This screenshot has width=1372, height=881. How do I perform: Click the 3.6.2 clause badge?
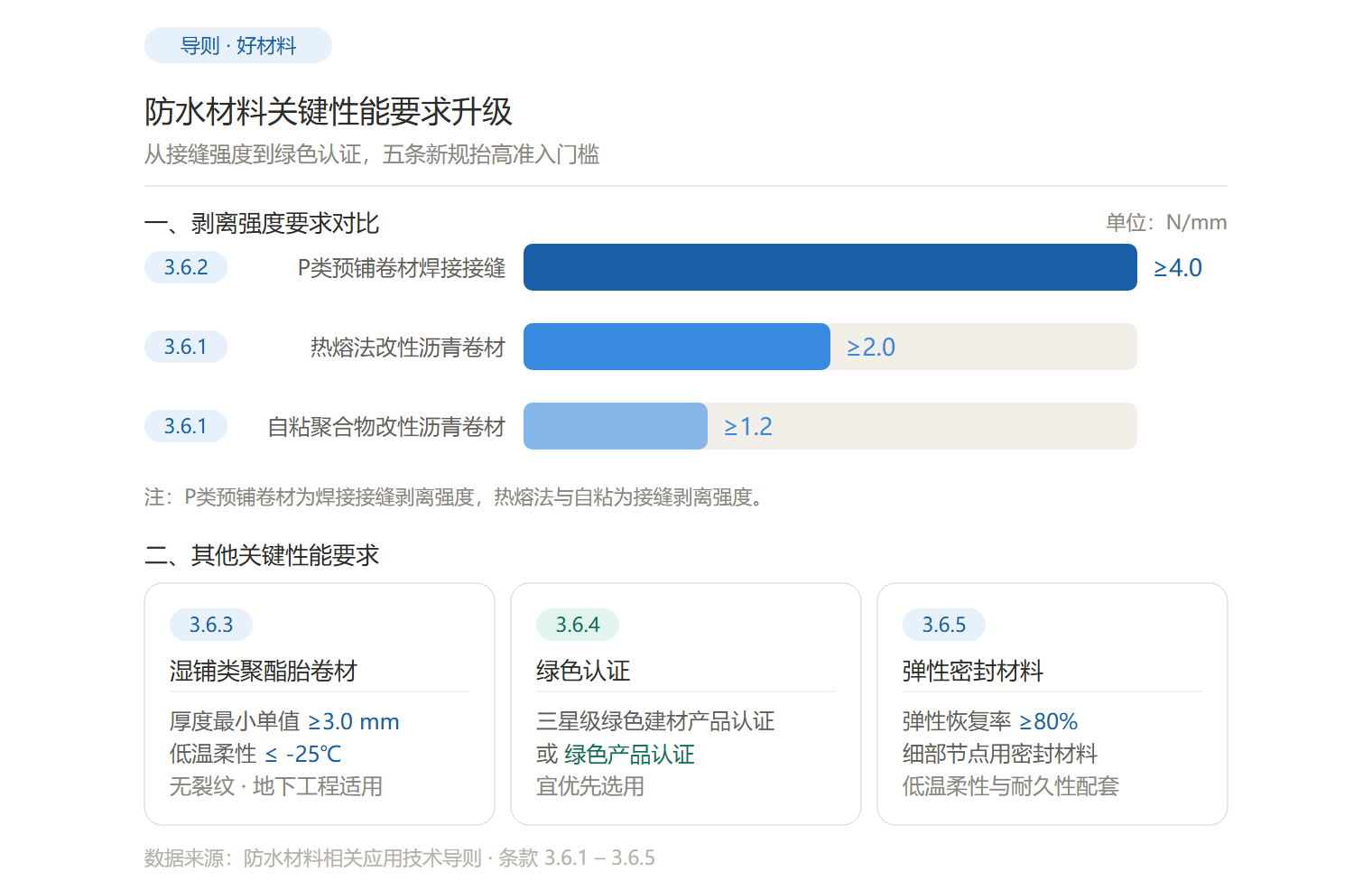coord(186,267)
